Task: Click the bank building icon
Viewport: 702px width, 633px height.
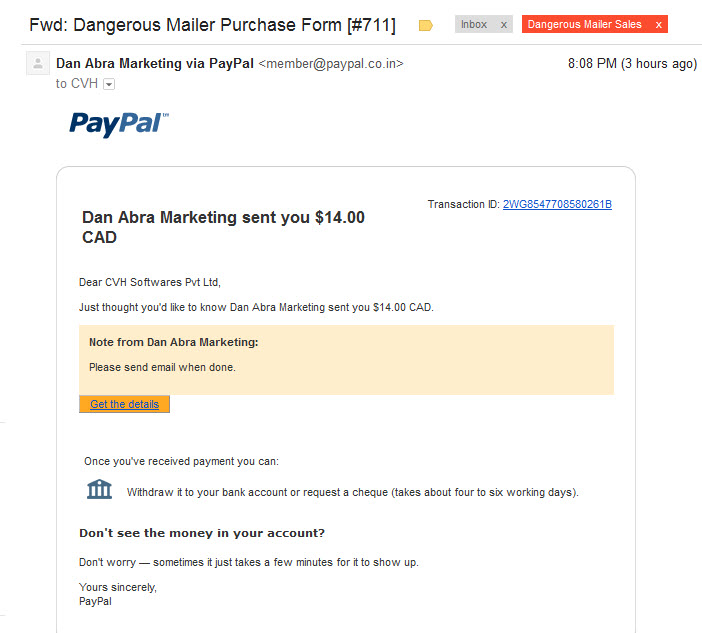Action: tap(99, 489)
